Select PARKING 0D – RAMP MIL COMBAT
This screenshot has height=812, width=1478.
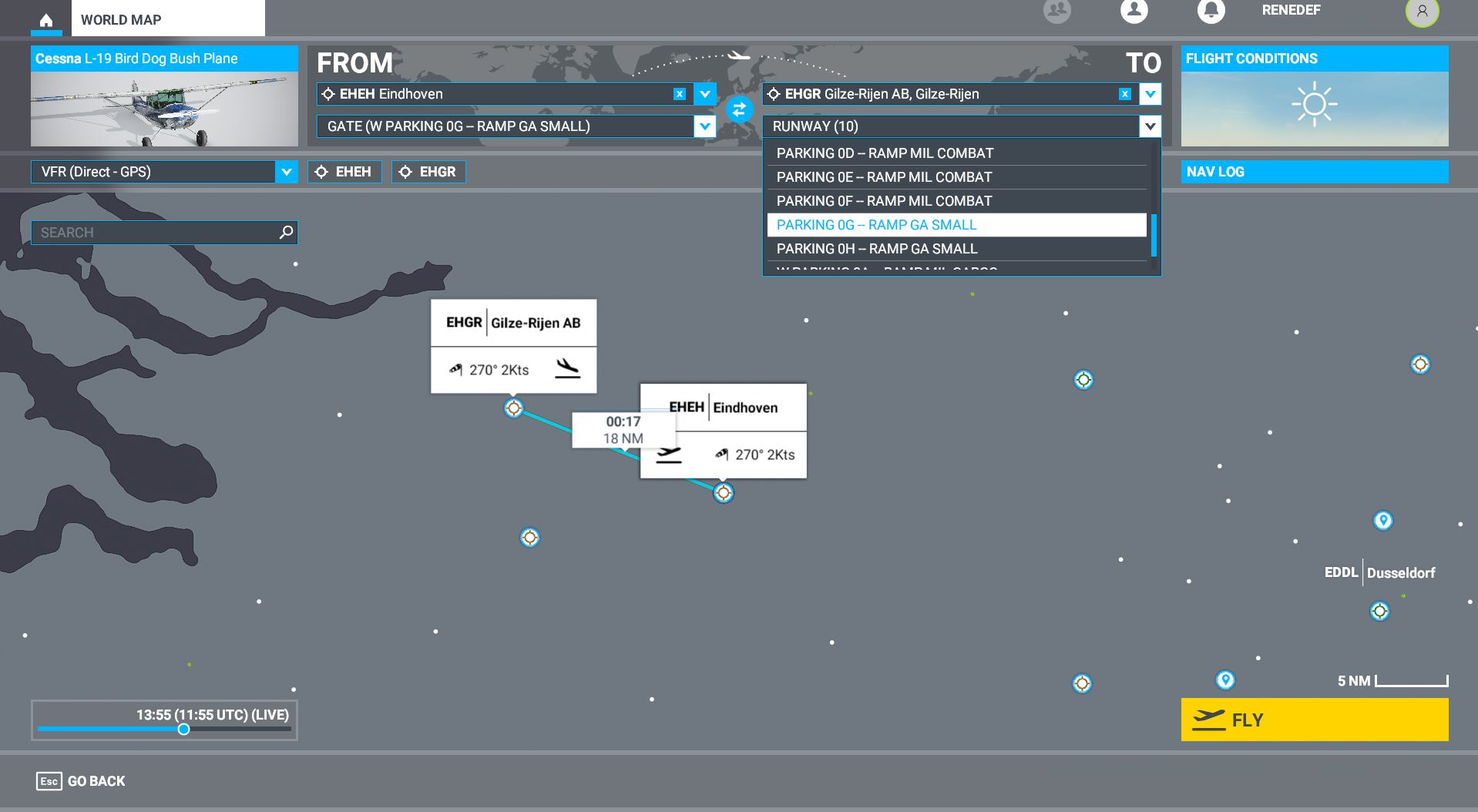956,153
